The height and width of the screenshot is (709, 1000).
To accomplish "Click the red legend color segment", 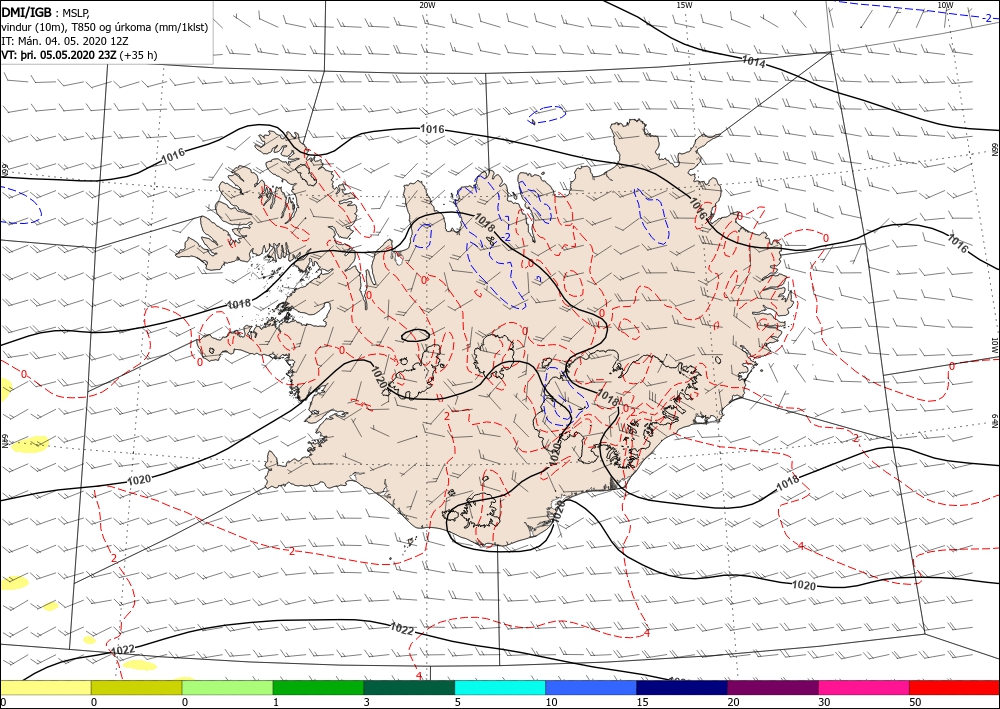I will tap(954, 687).
